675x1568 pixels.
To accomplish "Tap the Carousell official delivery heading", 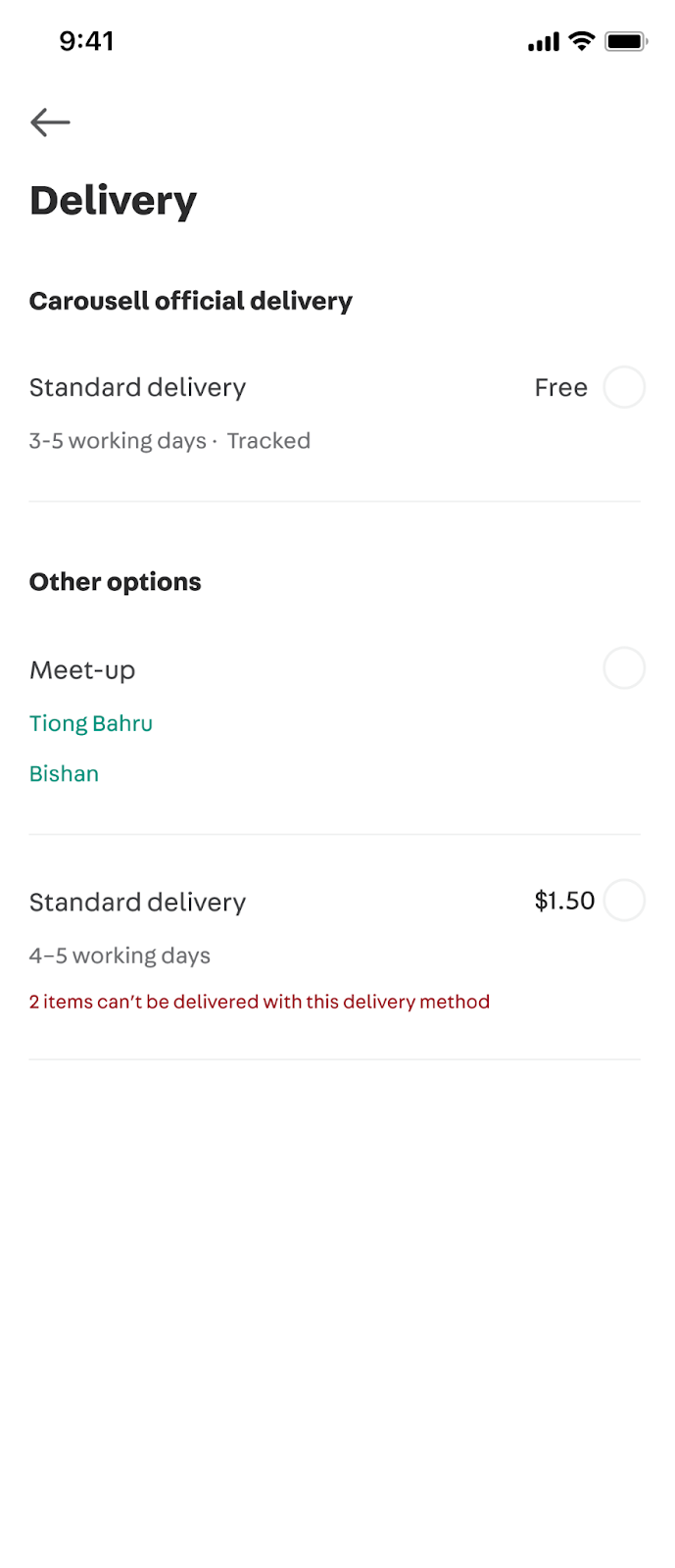I will pyautogui.click(x=191, y=301).
